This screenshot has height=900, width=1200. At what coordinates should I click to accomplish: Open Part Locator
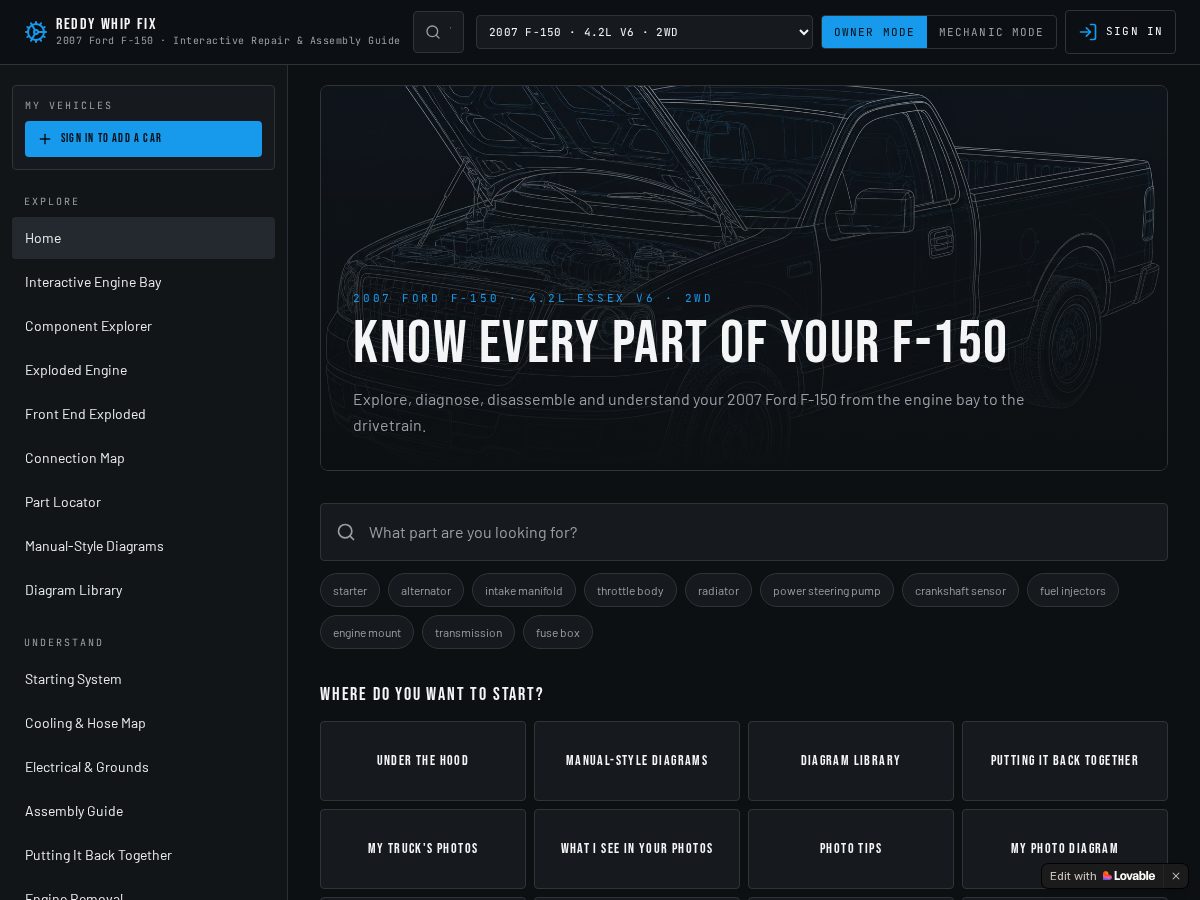tap(143, 502)
